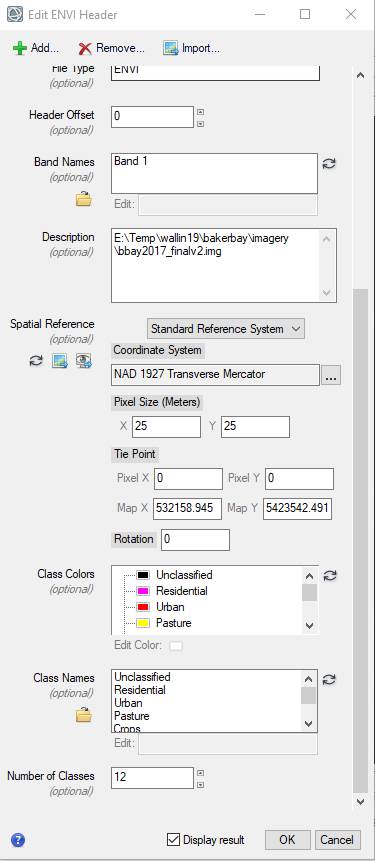
Task: Decrease Number of Classes stepper arrow
Action: click(x=200, y=785)
